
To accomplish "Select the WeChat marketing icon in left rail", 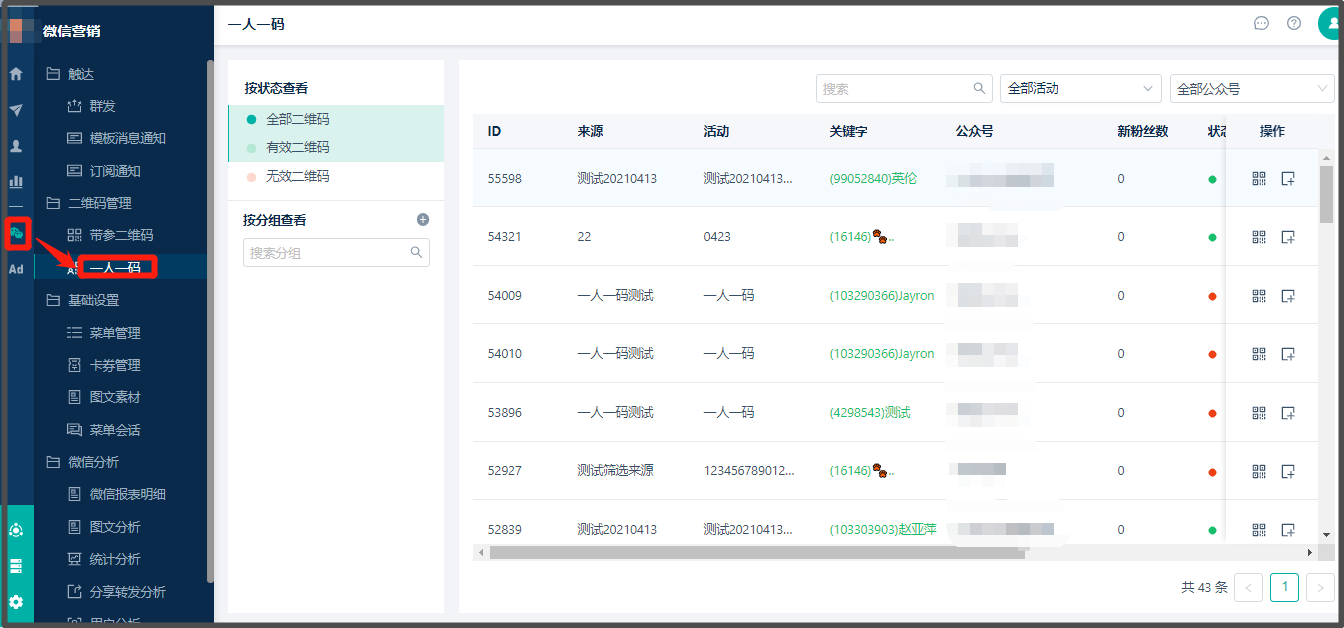I will coord(16,233).
